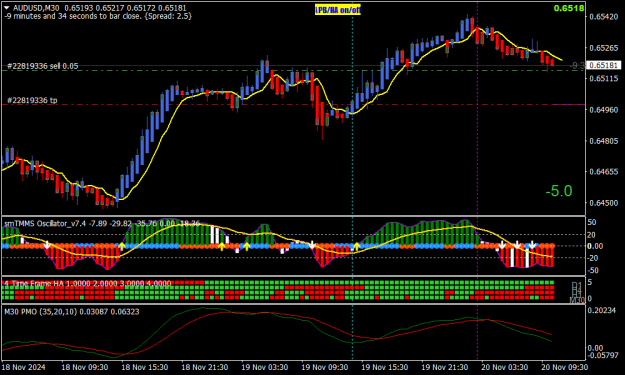Screen dimensions: 625x375
Task: Click the current price tag 0.65181
Action: coord(605,65)
